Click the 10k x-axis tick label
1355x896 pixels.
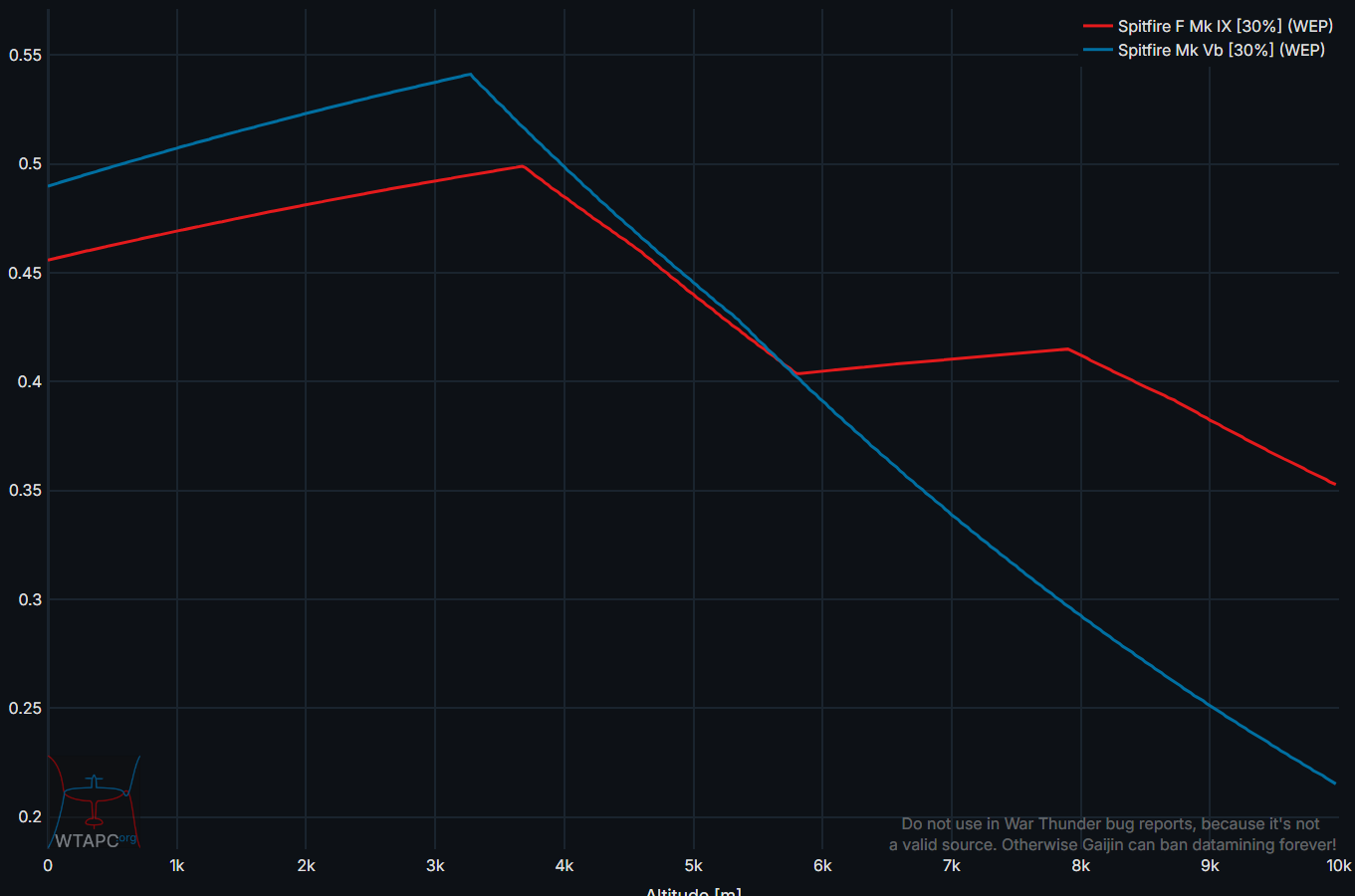[x=1338, y=866]
